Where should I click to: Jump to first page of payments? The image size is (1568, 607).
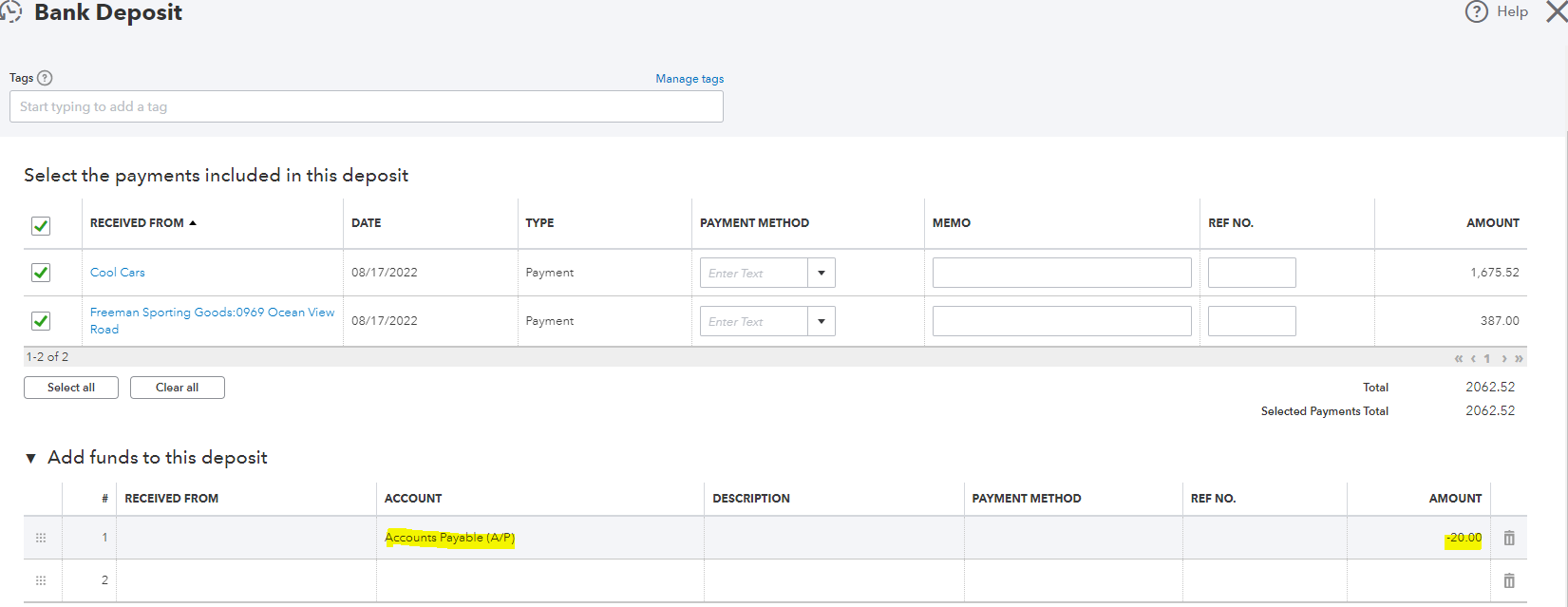pyautogui.click(x=1459, y=358)
